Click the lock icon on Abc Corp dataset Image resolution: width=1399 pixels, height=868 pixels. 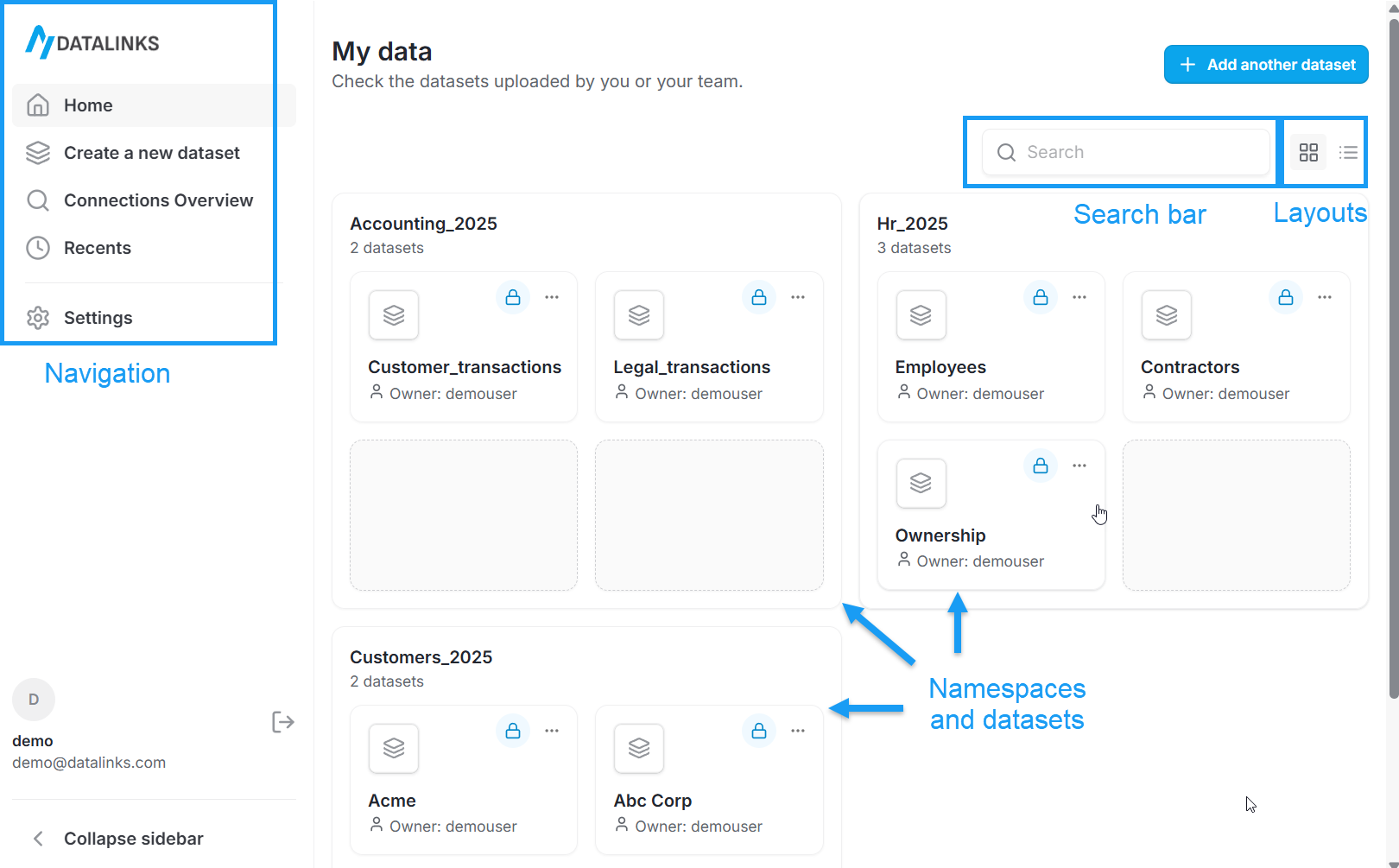(758, 731)
